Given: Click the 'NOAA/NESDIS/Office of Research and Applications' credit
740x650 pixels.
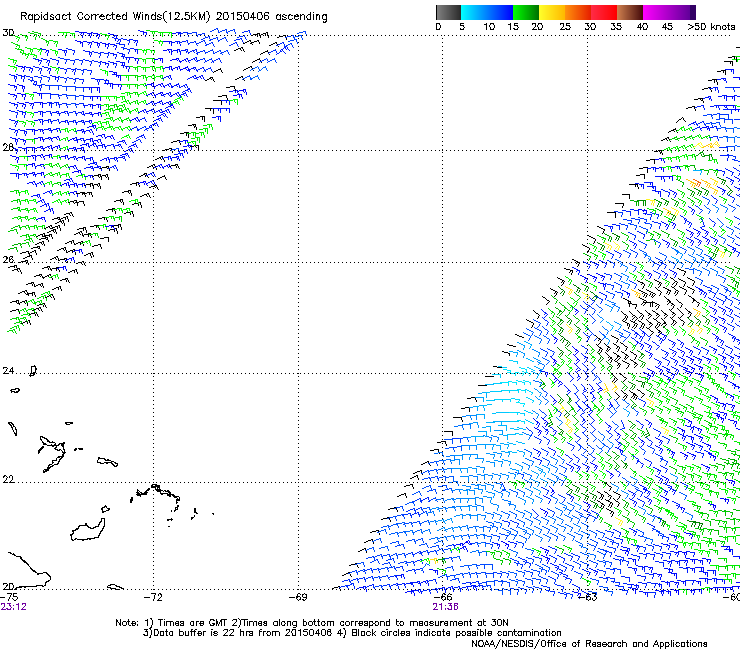Looking at the screenshot, I should (589, 644).
